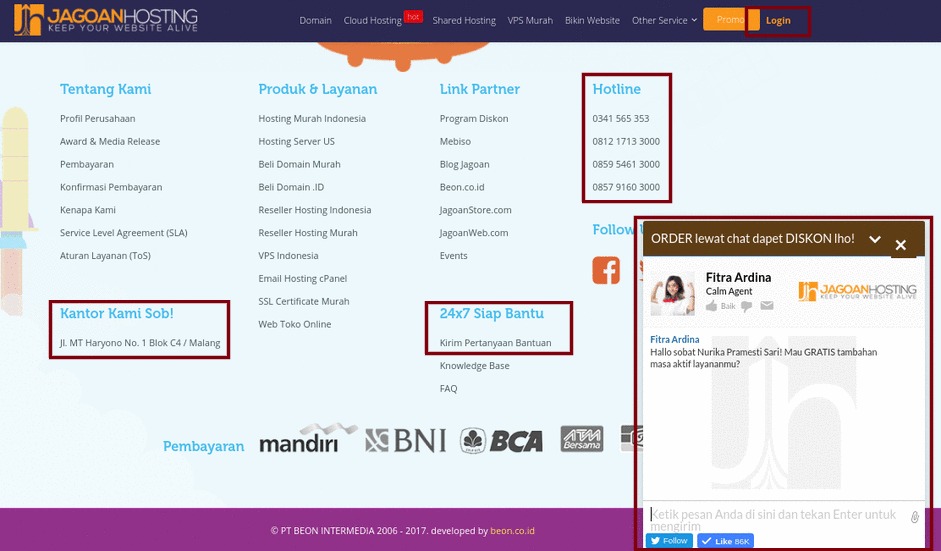Expand the Other Service dropdown menu
This screenshot has width=941, height=551.
664,20
